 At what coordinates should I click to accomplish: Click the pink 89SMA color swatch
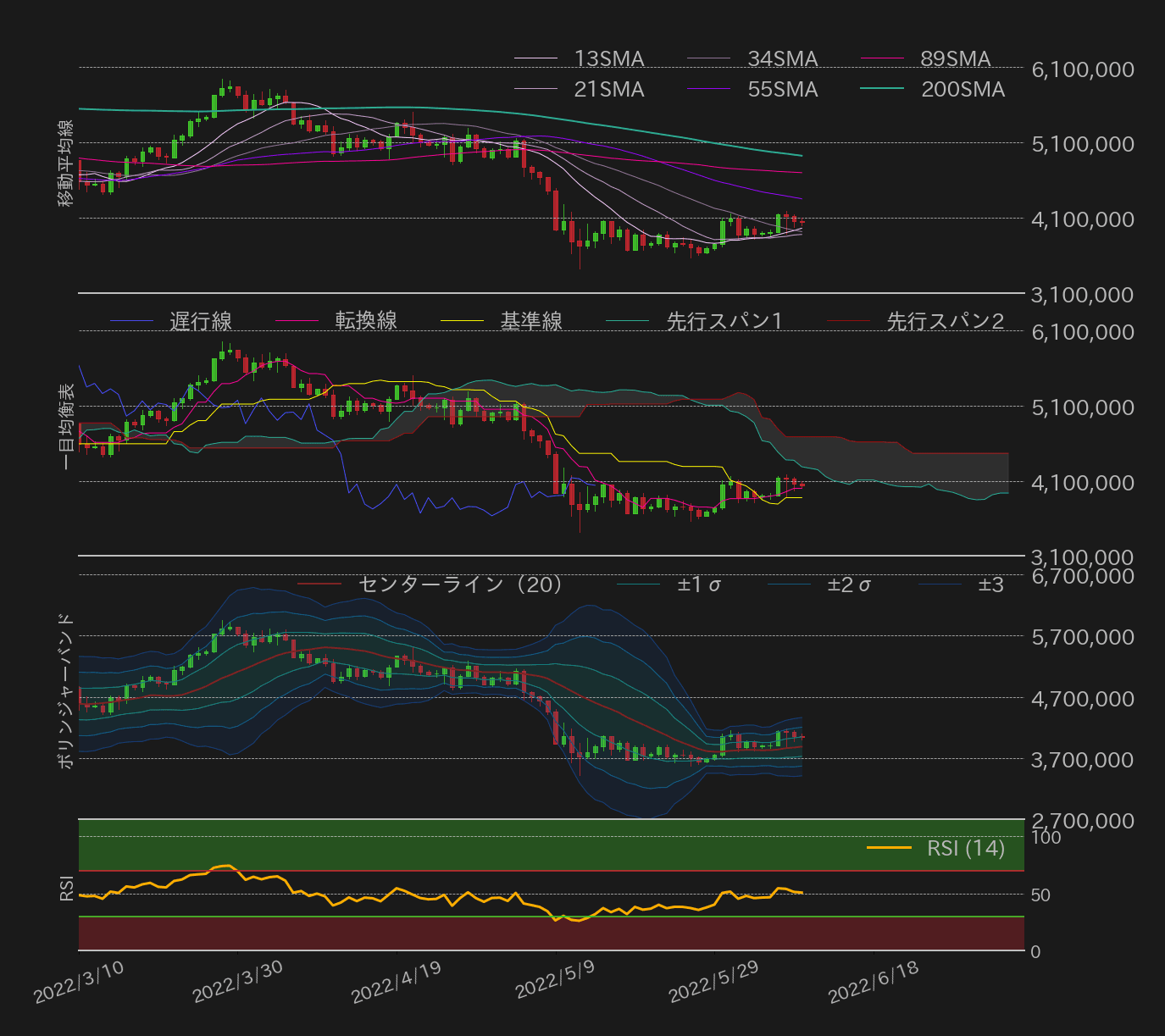point(881,59)
